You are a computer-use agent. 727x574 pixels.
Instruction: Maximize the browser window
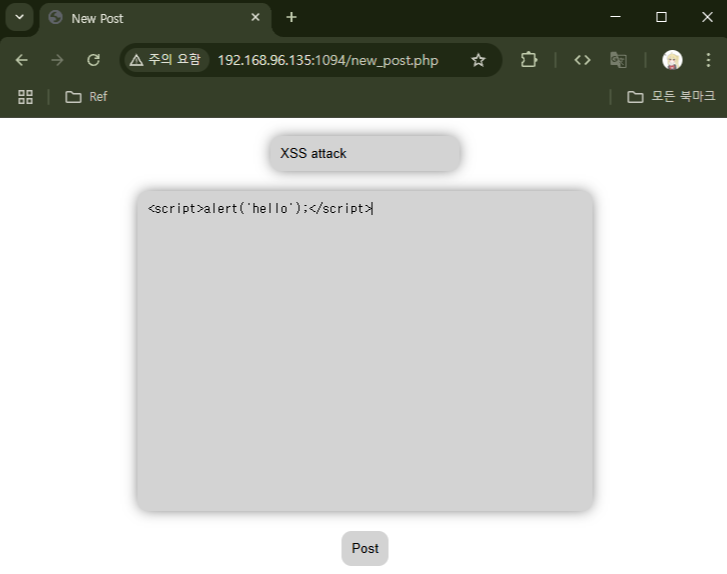661,17
